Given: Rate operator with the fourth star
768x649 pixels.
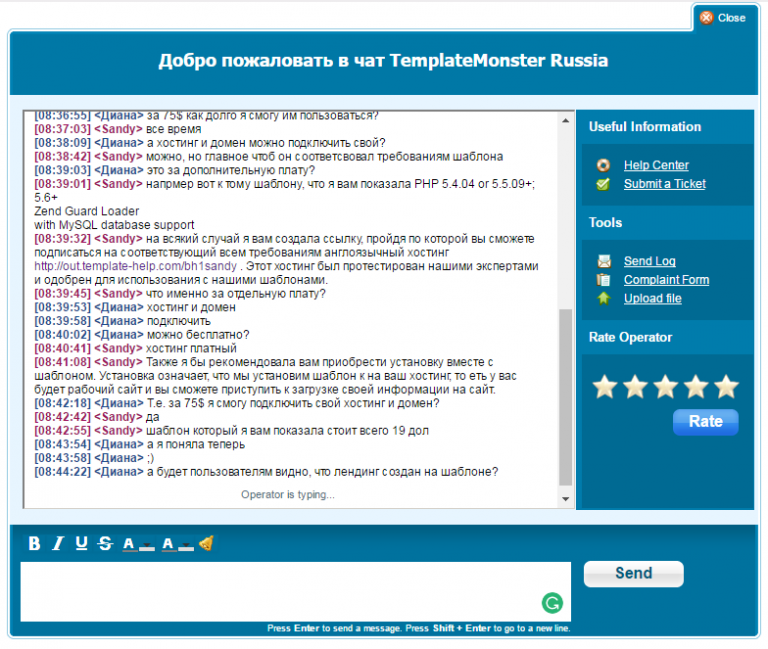Looking at the screenshot, I should tap(696, 386).
